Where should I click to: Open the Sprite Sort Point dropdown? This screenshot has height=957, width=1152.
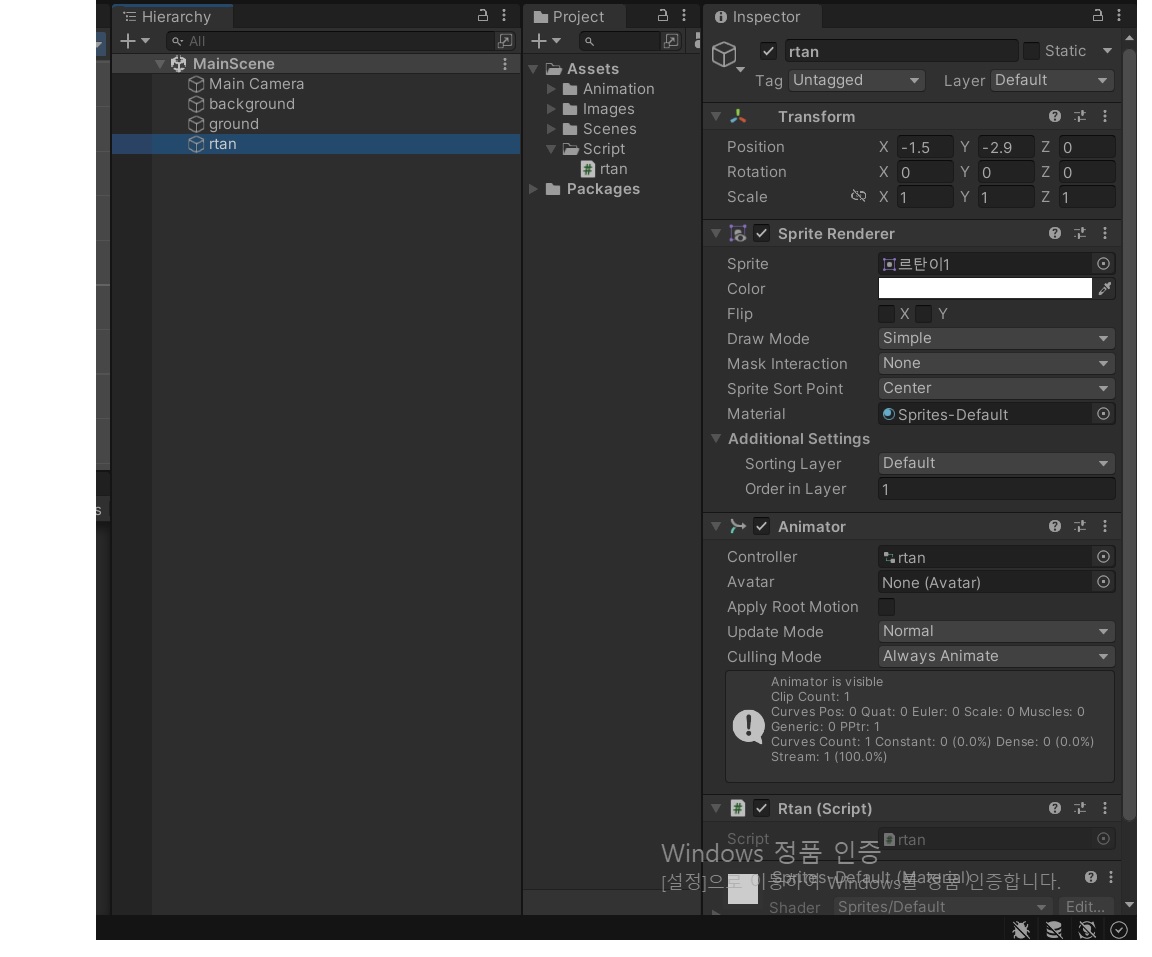coord(996,388)
